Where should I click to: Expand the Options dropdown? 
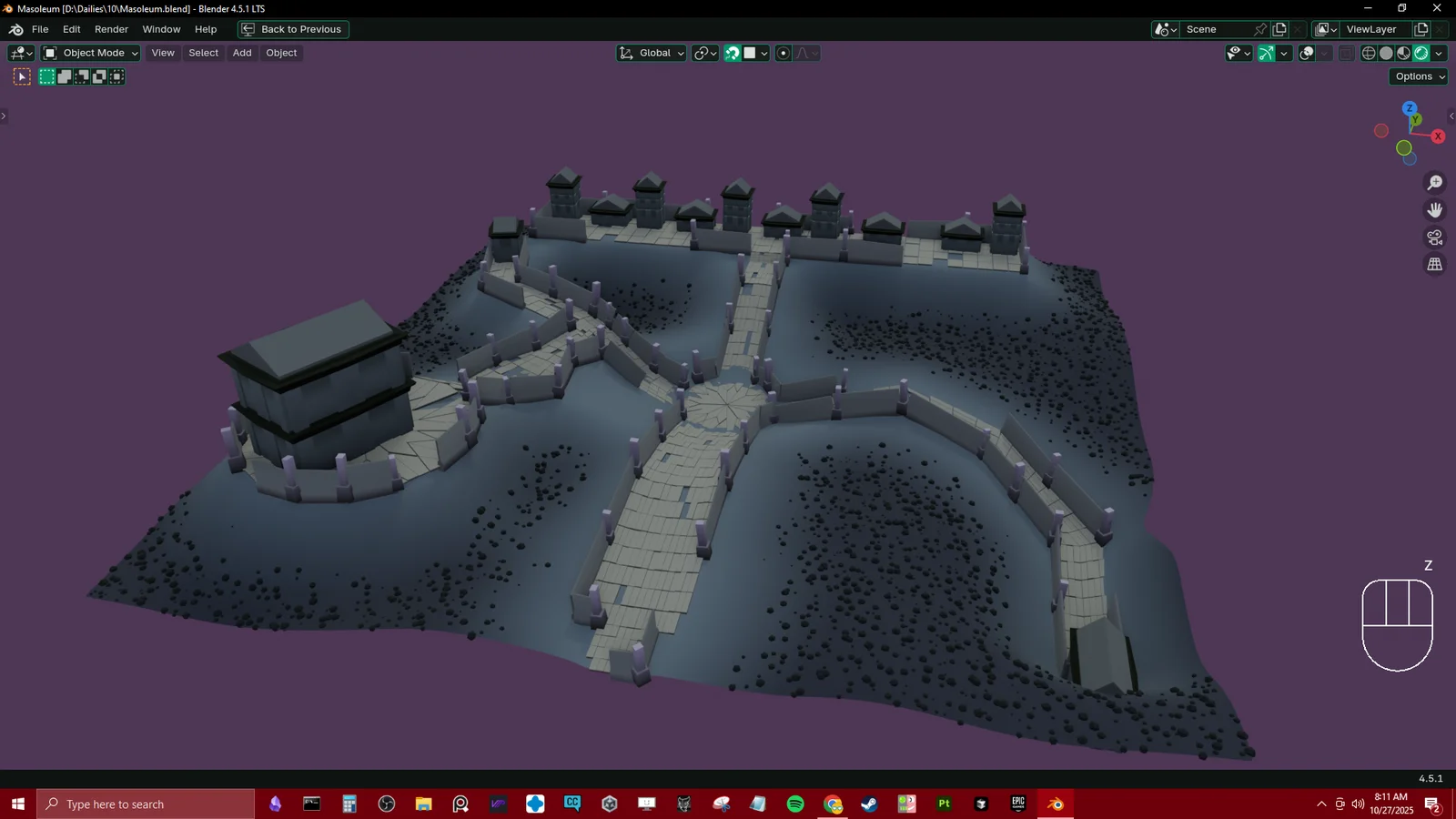pyautogui.click(x=1418, y=76)
